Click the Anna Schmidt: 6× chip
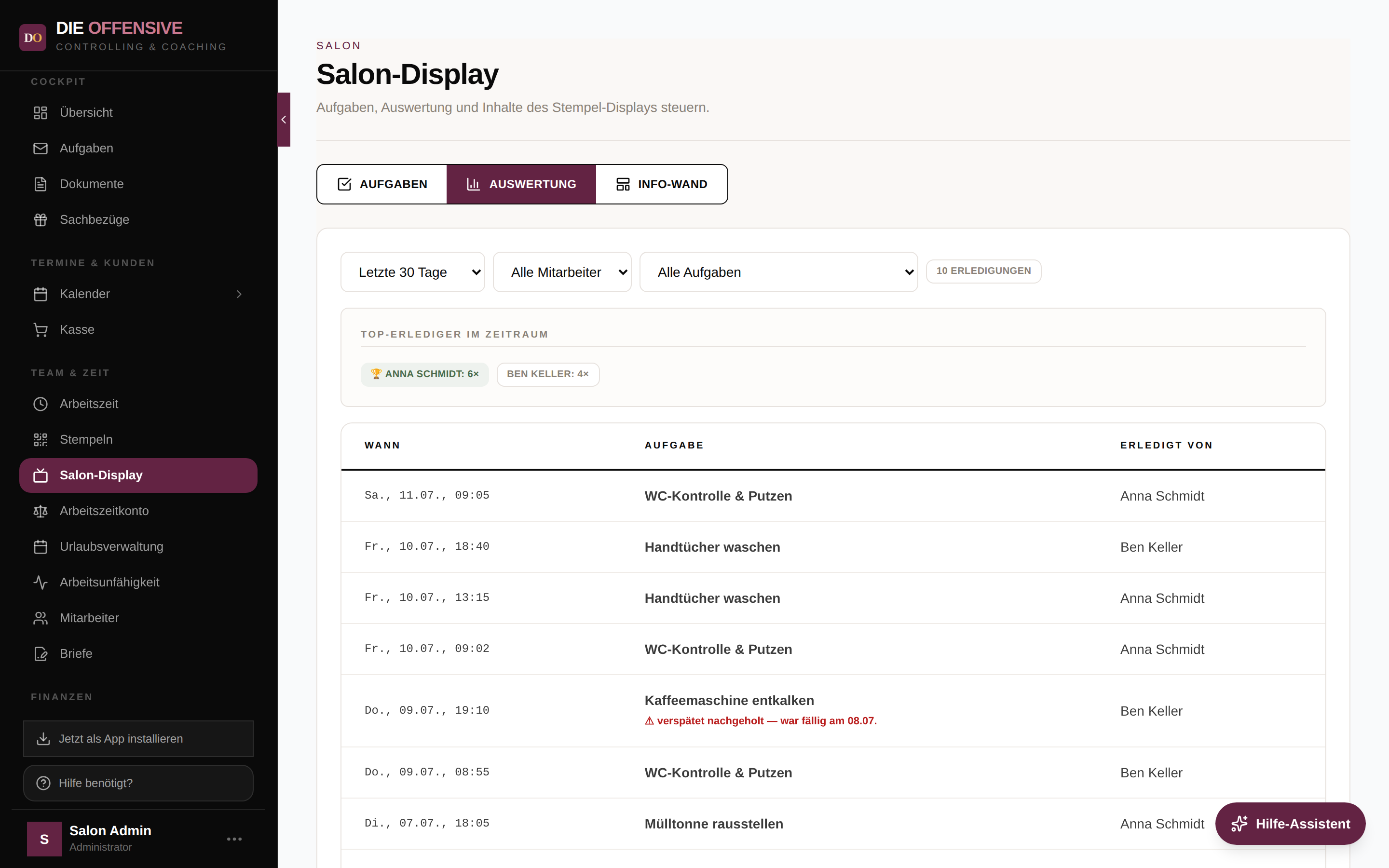 (x=425, y=374)
